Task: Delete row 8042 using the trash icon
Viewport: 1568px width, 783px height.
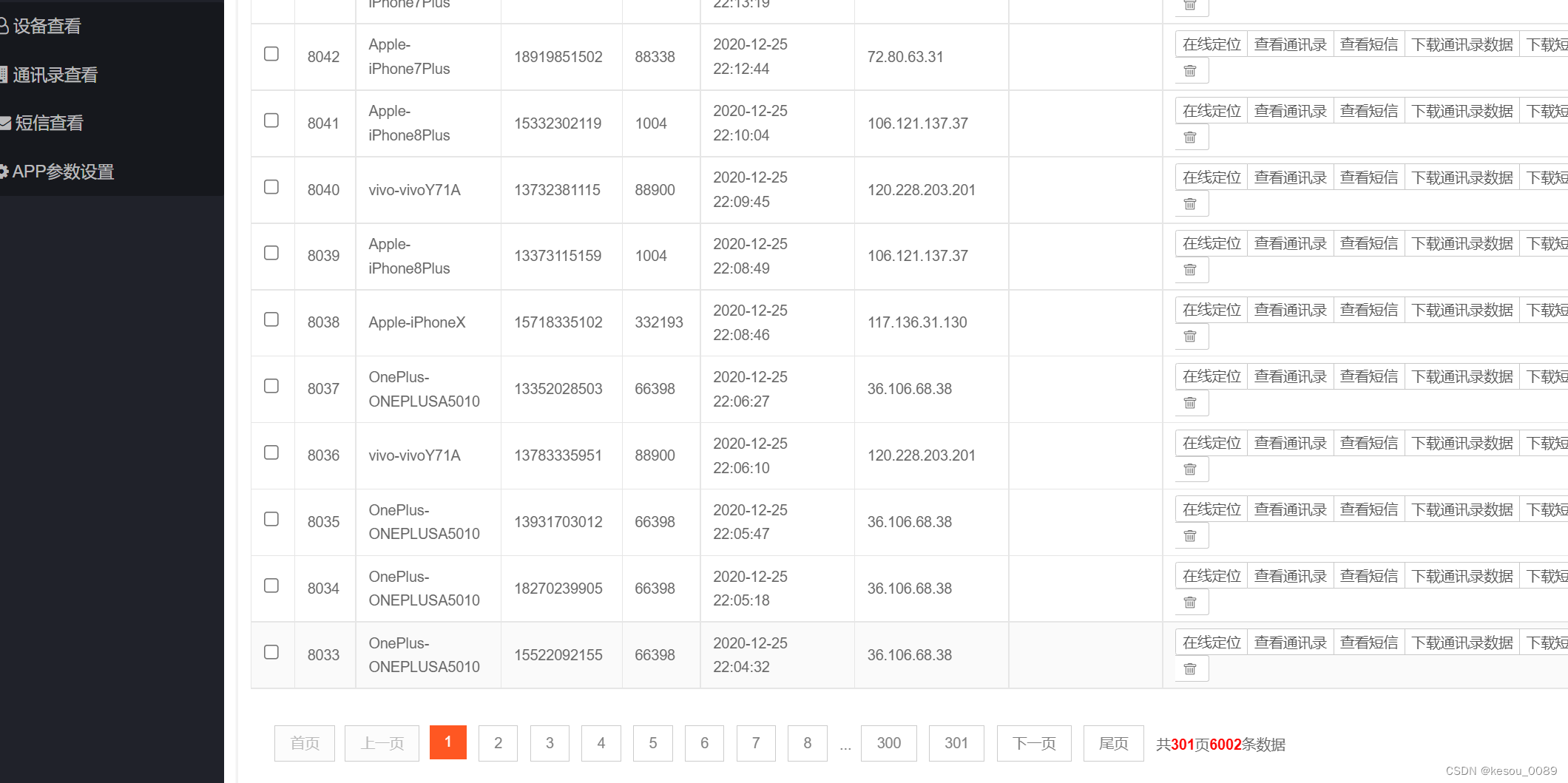Action: 1191,71
